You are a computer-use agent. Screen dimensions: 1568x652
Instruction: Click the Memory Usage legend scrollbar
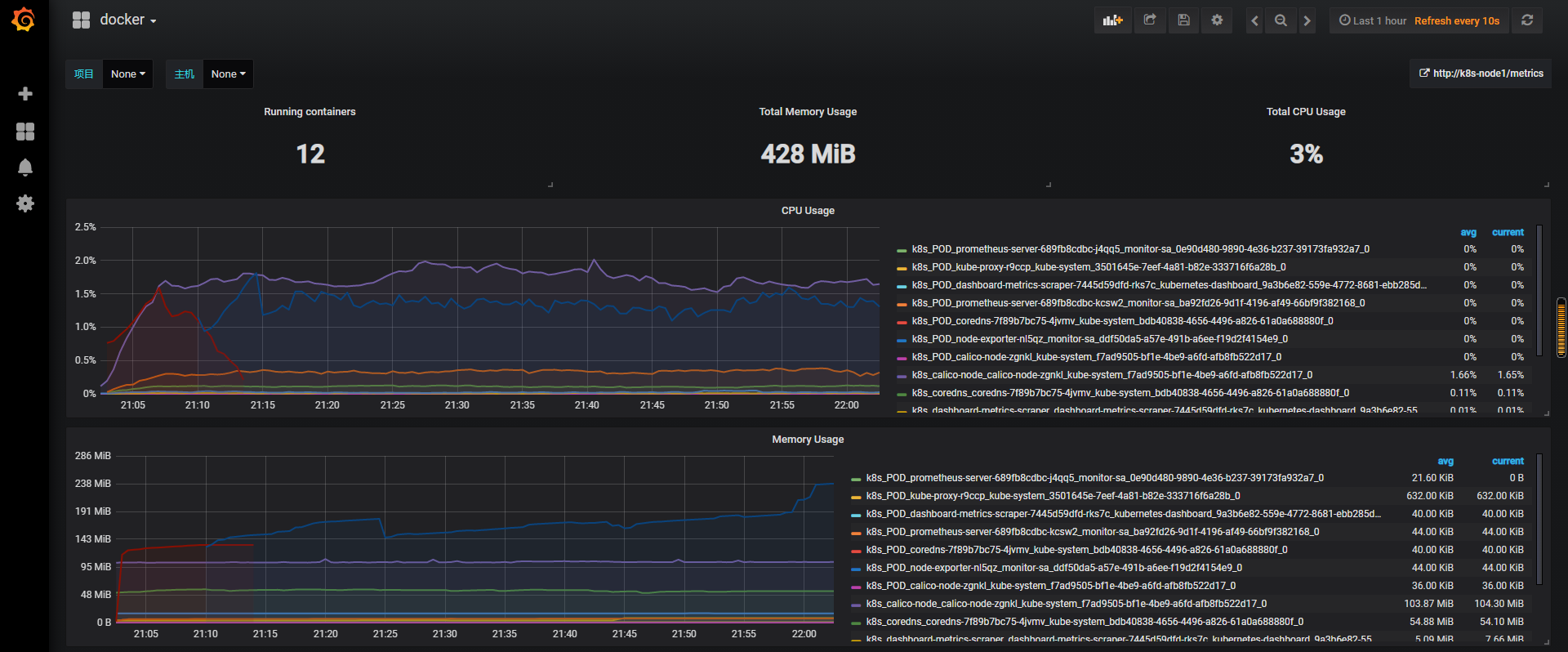pyautogui.click(x=1539, y=519)
